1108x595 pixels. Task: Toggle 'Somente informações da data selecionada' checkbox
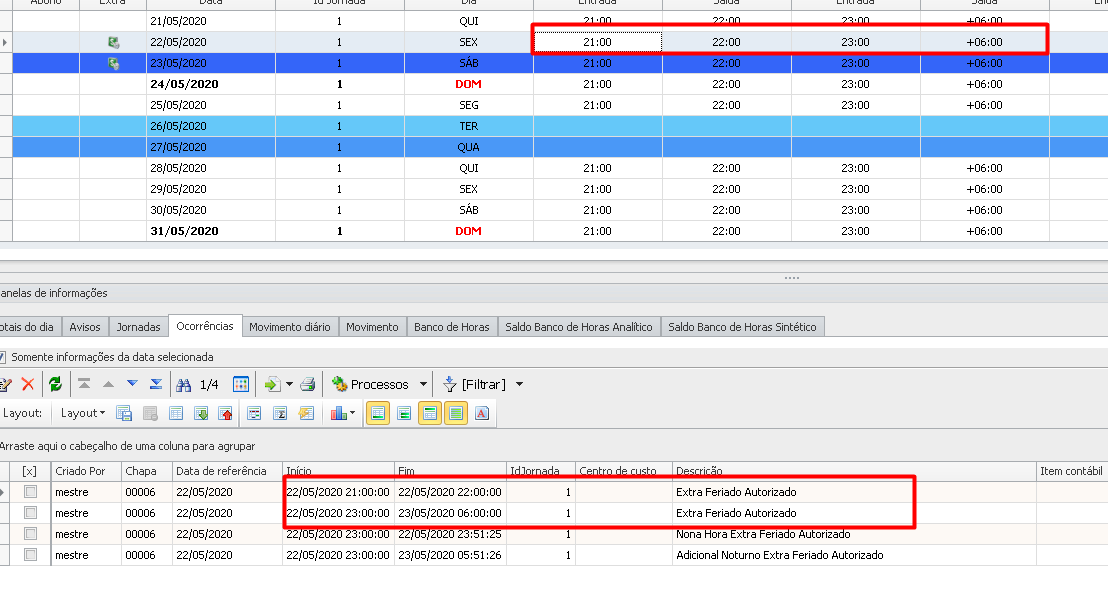click(x=2, y=357)
